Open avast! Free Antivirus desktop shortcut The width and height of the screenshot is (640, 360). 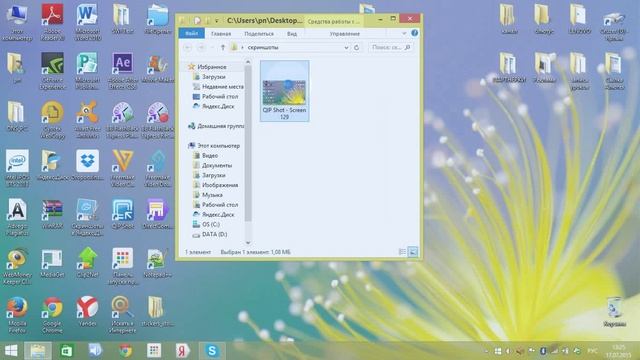[87, 120]
